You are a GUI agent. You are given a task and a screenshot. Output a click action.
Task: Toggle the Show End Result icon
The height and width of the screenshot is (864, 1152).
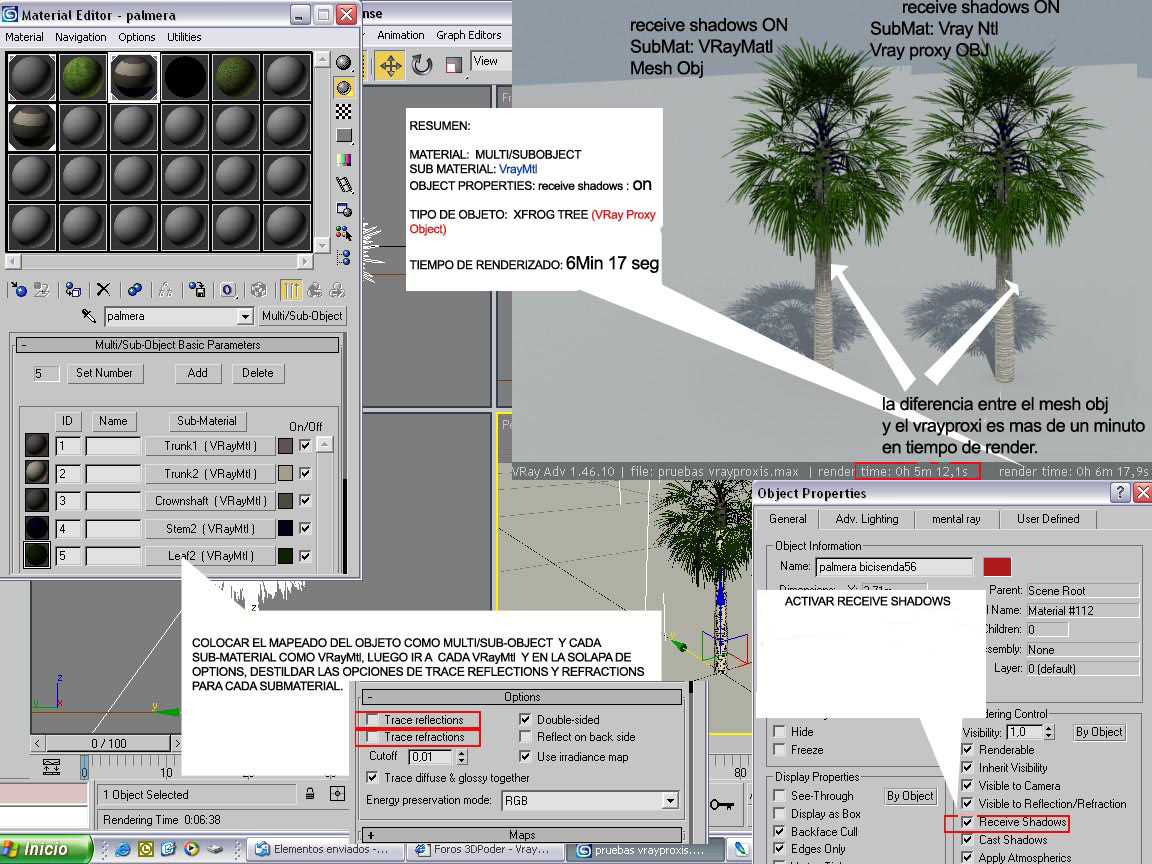pos(290,290)
